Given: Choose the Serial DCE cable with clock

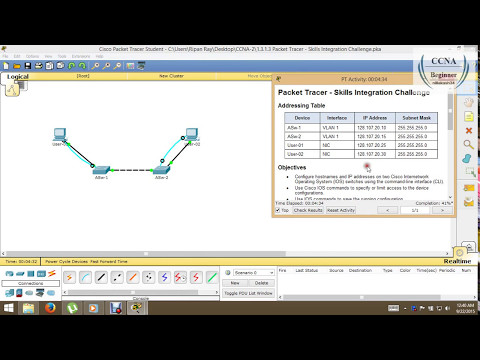Looking at the screenshot, I should [180, 277].
